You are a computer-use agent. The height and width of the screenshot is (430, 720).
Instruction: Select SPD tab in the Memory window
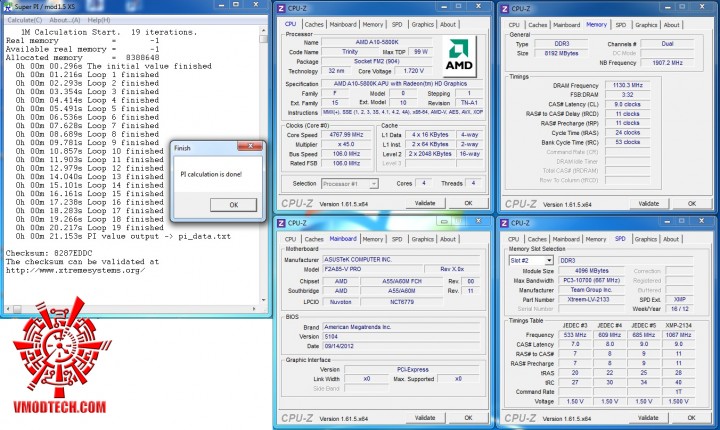point(620,25)
